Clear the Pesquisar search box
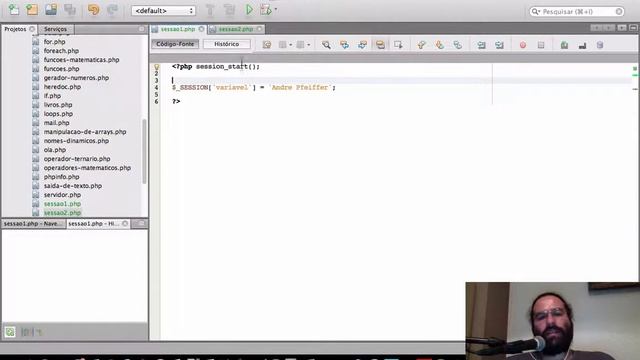The image size is (640, 360). (x=619, y=11)
